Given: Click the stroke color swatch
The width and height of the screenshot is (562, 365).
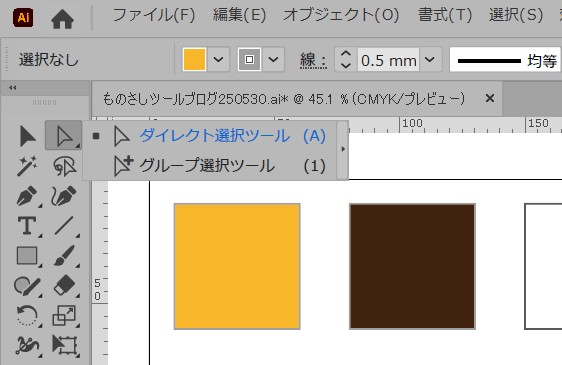Looking at the screenshot, I should click(249, 60).
